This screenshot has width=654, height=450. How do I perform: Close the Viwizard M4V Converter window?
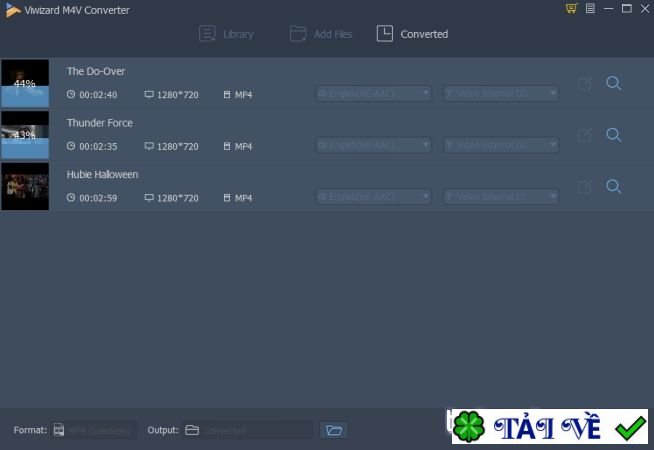[x=645, y=8]
